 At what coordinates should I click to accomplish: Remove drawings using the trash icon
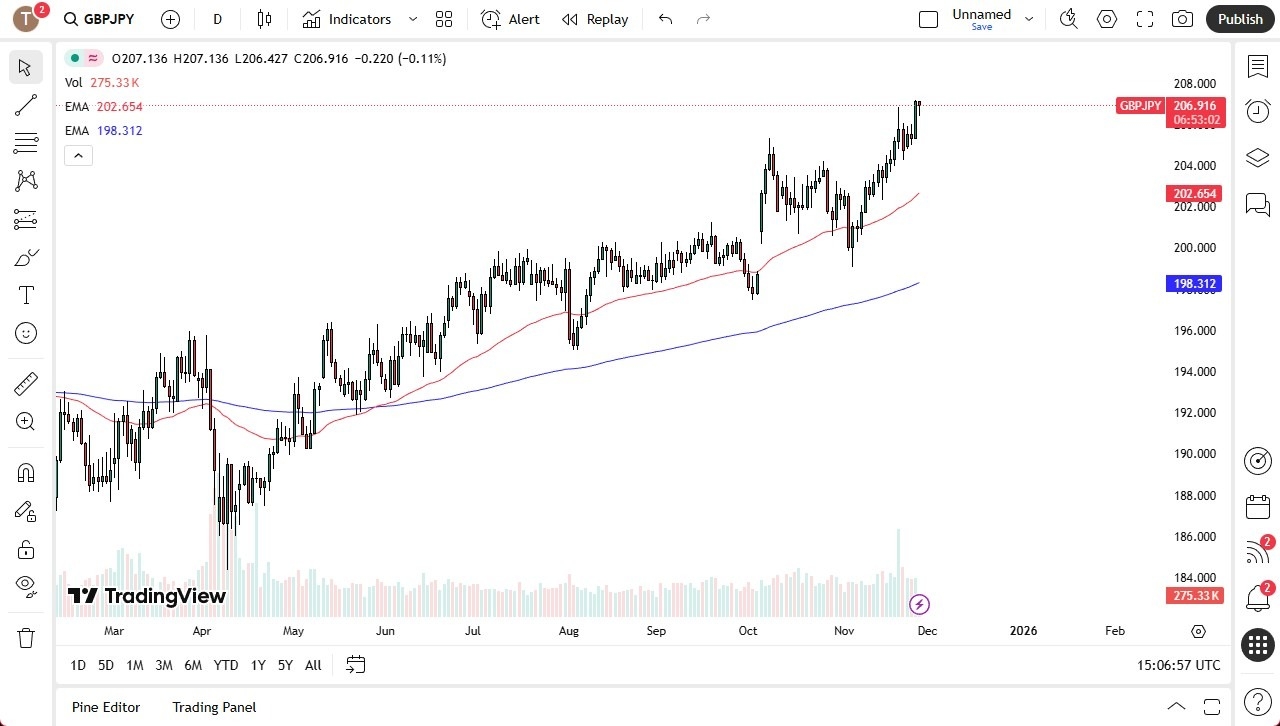point(25,636)
